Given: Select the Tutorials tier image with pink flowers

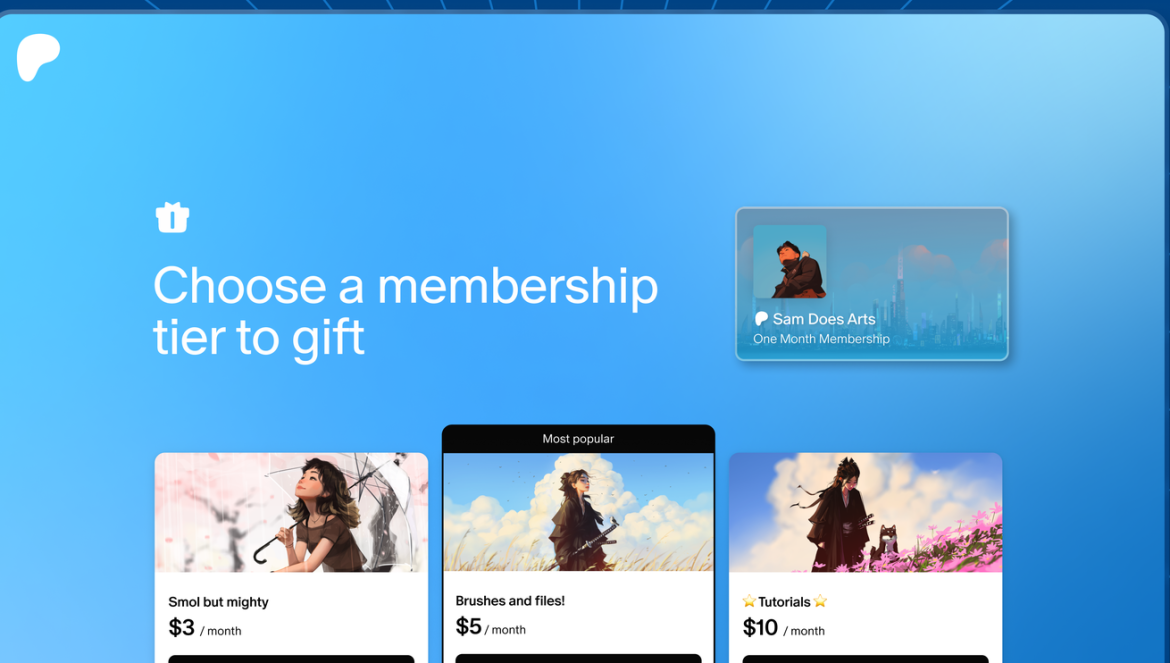Looking at the screenshot, I should click(866, 512).
